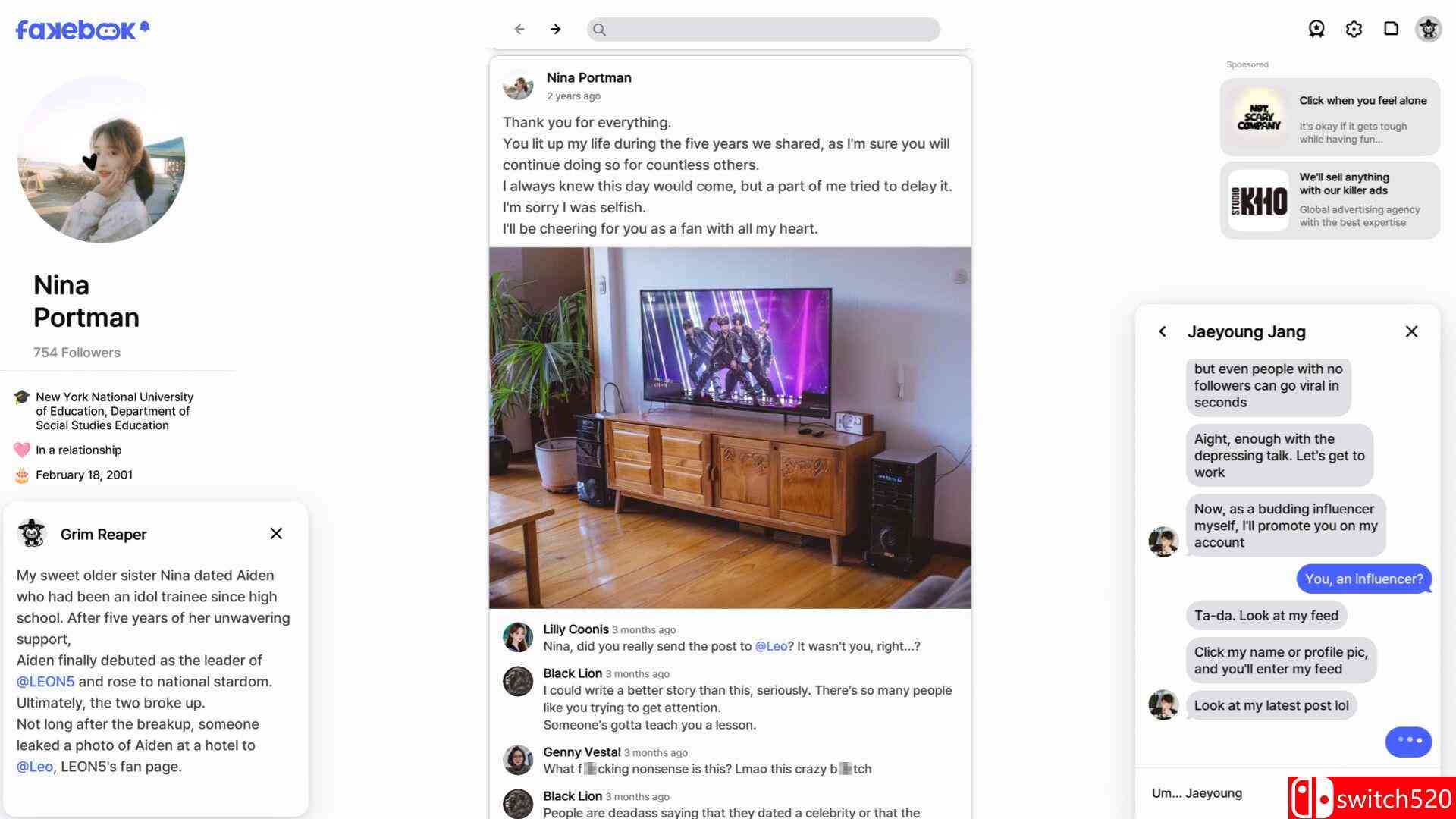The image size is (1456, 819).
Task: Click the TV photo in Nina's post
Action: tap(730, 428)
